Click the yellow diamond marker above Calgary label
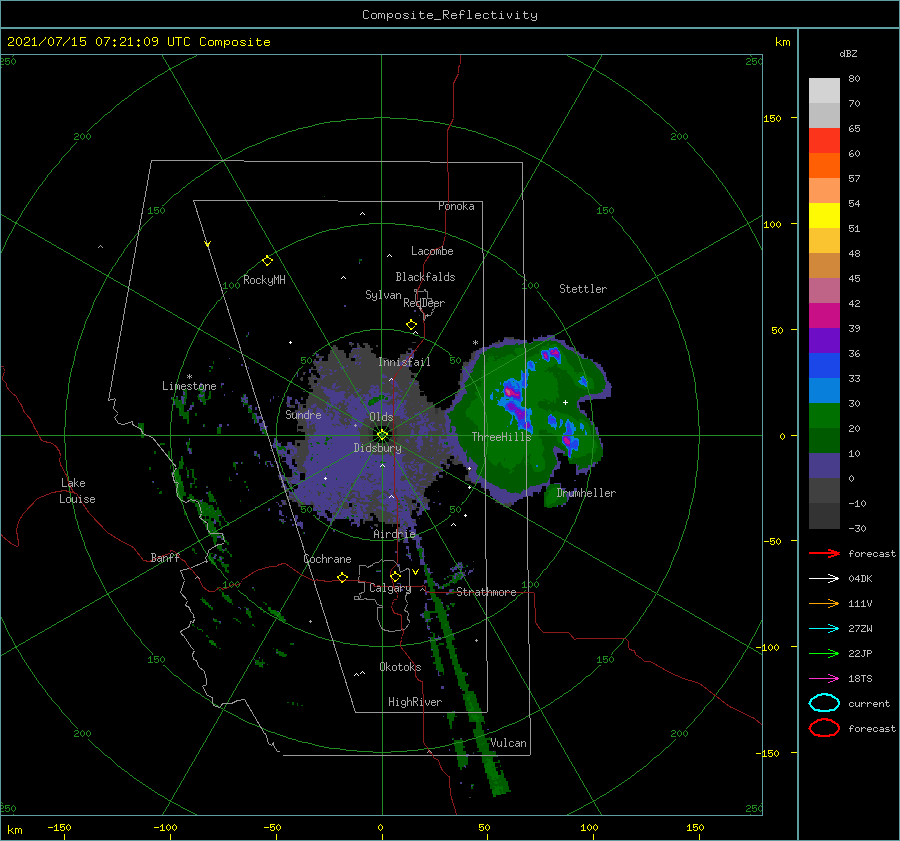This screenshot has height=841, width=900. click(x=395, y=576)
